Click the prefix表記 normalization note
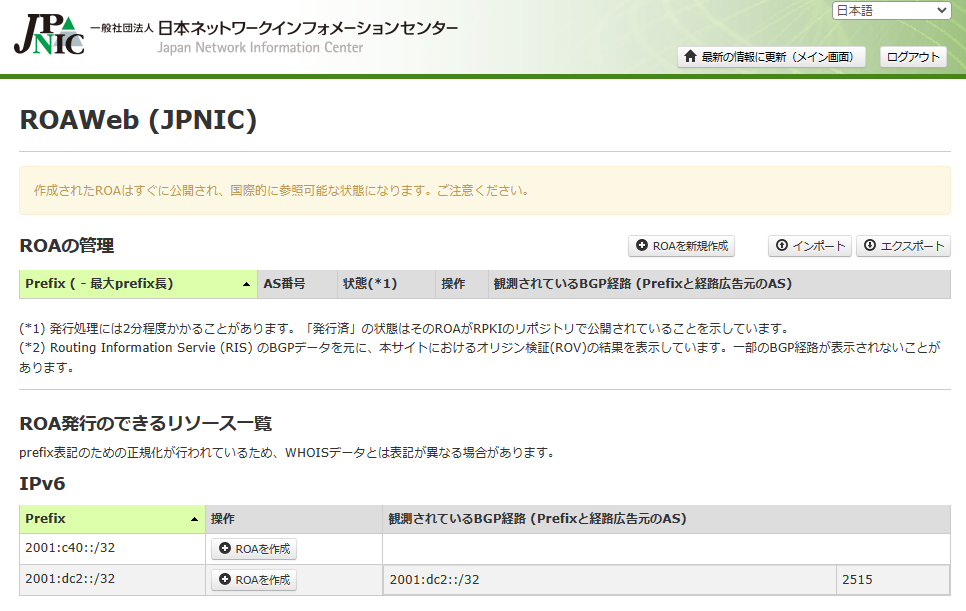Image resolution: width=966 pixels, height=611 pixels. click(288, 453)
